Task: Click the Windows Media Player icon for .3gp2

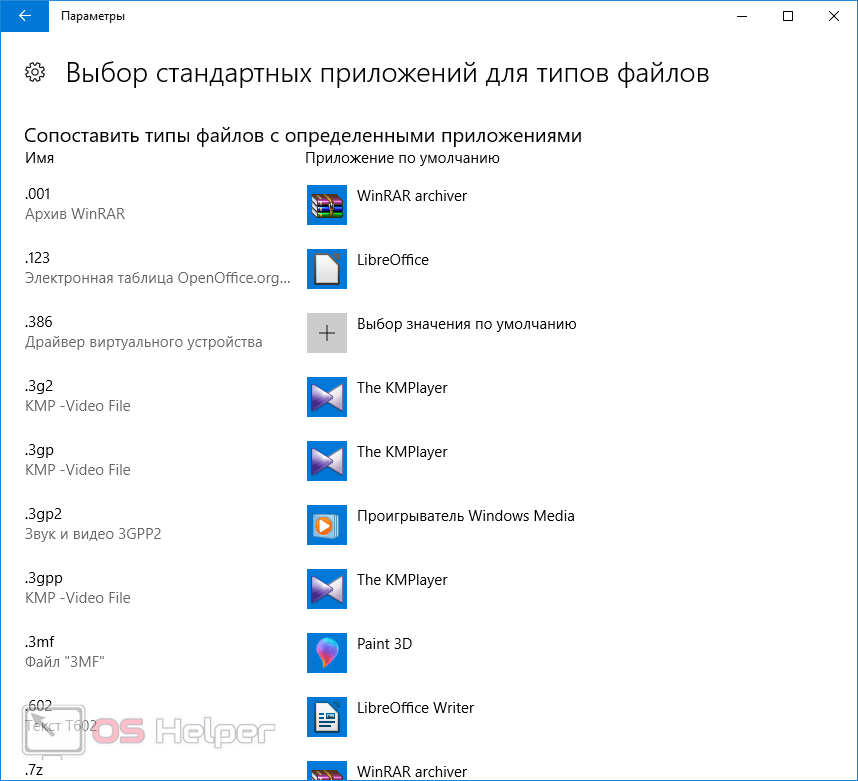Action: click(327, 525)
